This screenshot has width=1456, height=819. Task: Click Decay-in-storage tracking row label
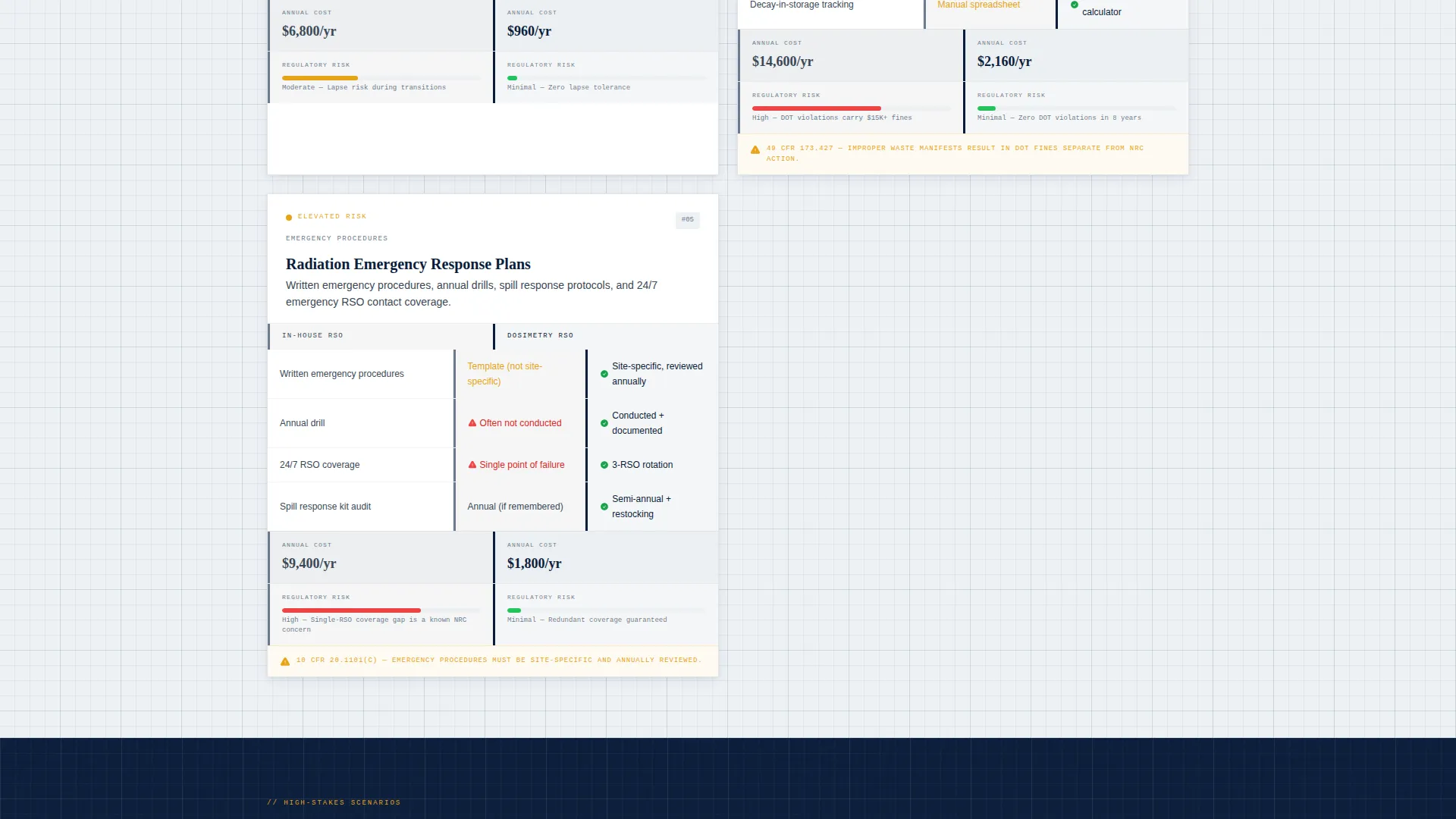tap(802, 5)
